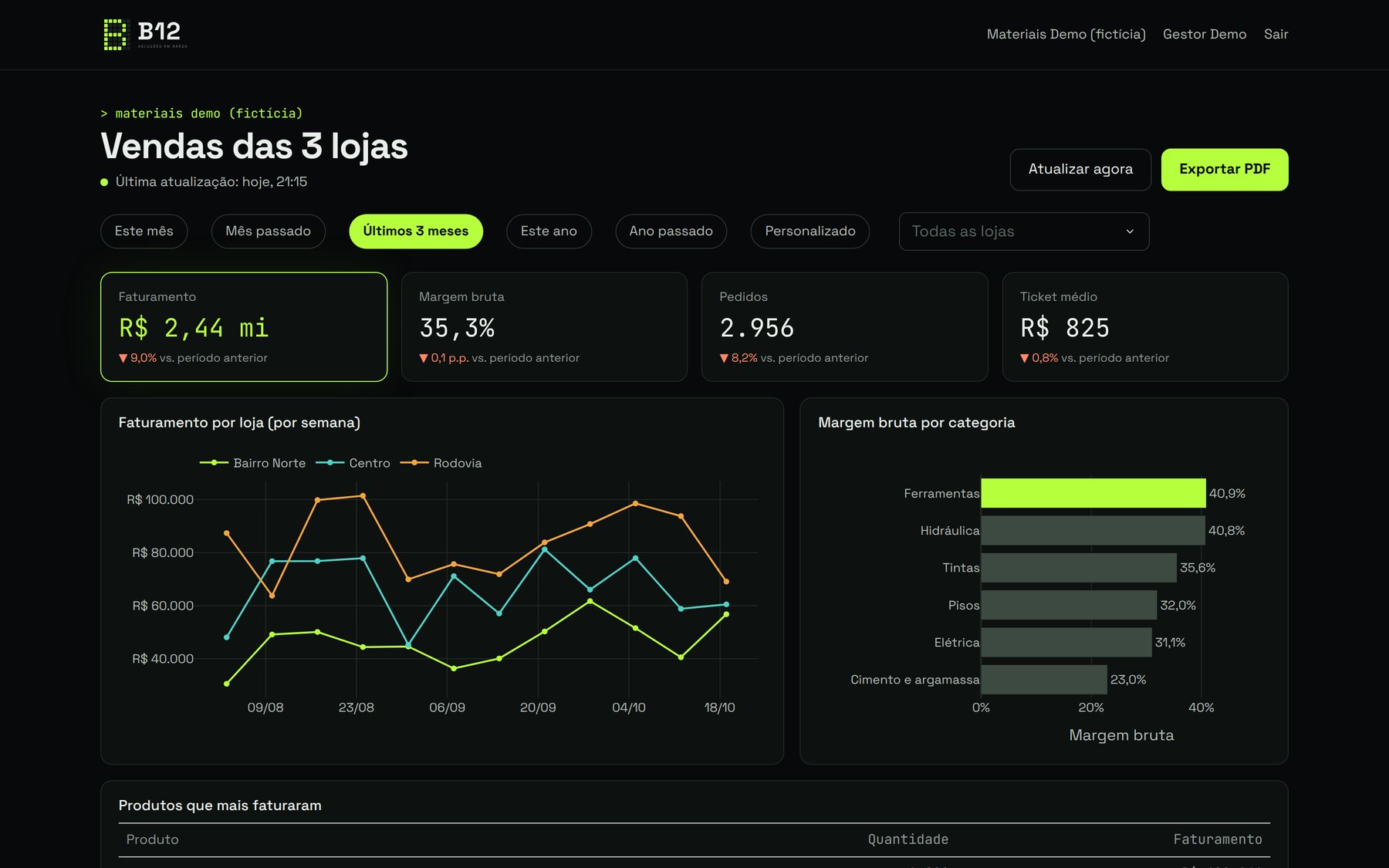Viewport: 1389px width, 868px height.
Task: Switch to the Ano passado period tab
Action: [671, 231]
